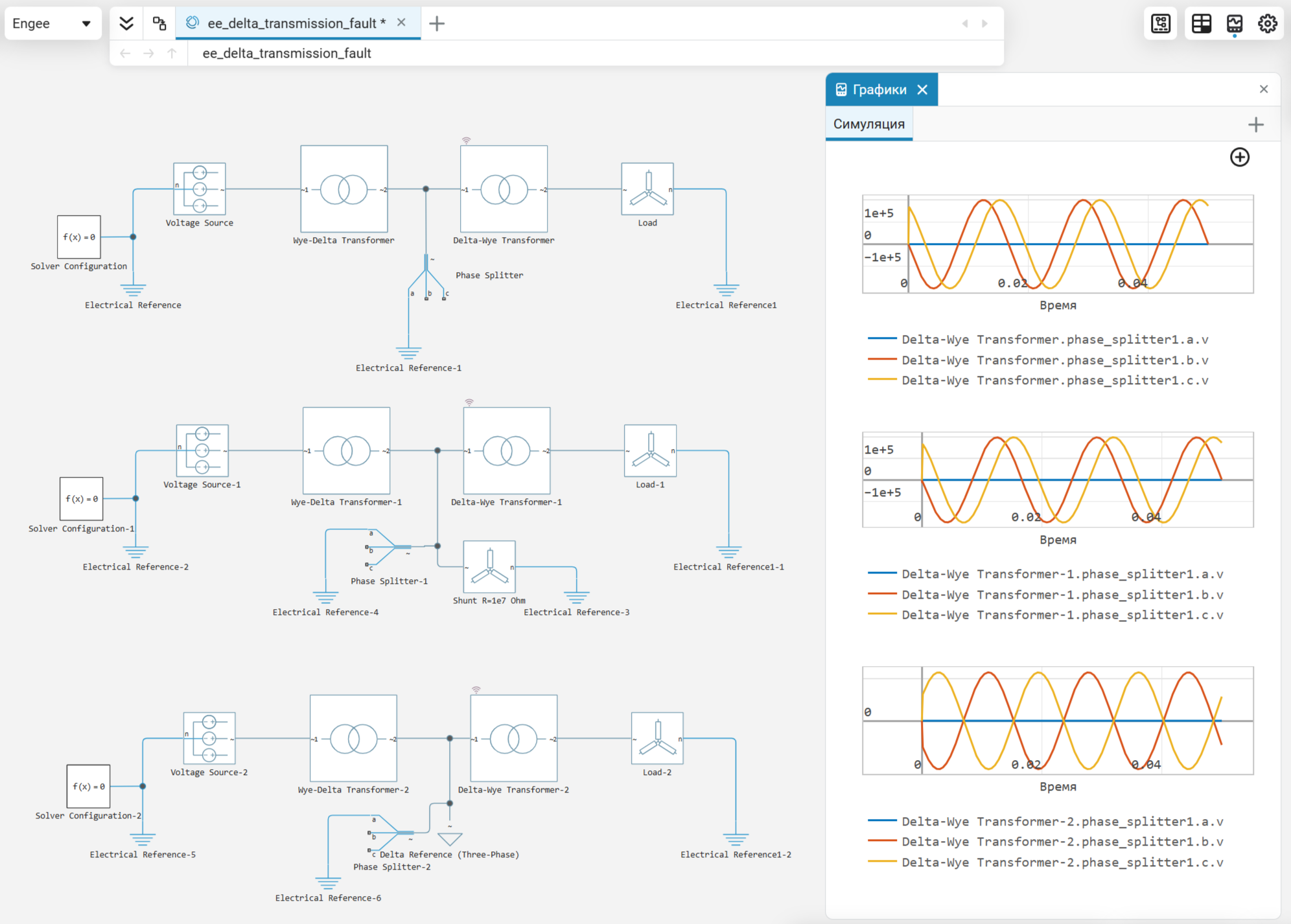The height and width of the screenshot is (924, 1291).
Task: Expand the double-chevron collapse menu
Action: point(126,23)
